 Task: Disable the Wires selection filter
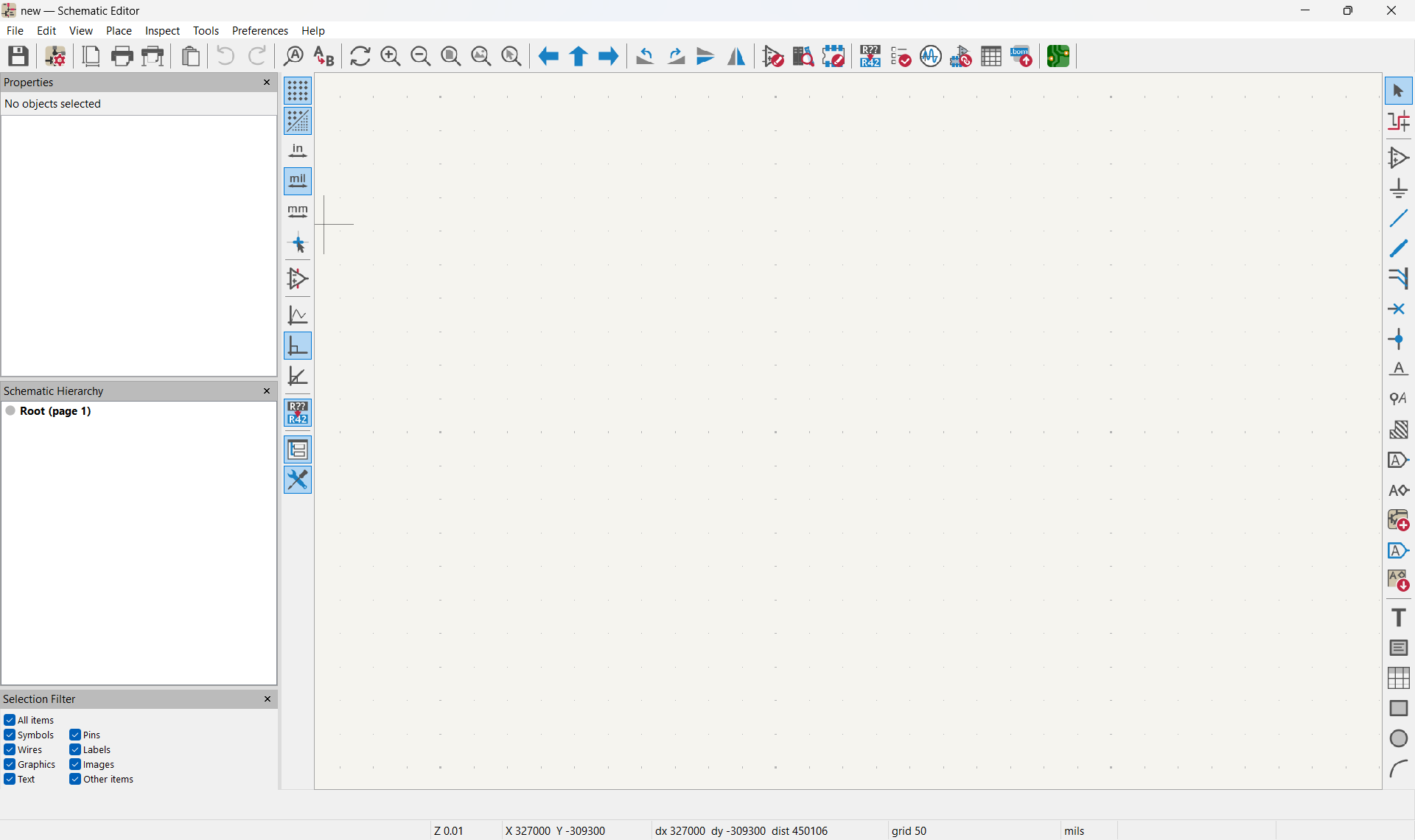pyautogui.click(x=10, y=749)
